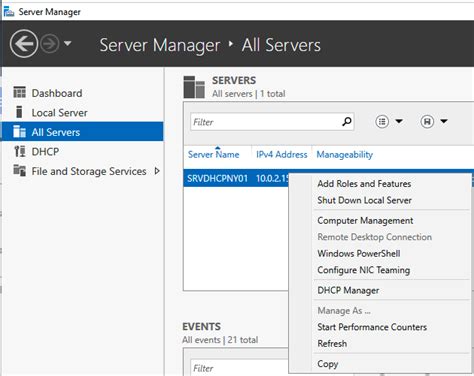Click the back navigation arrow
474x376 pixels.
(24, 44)
